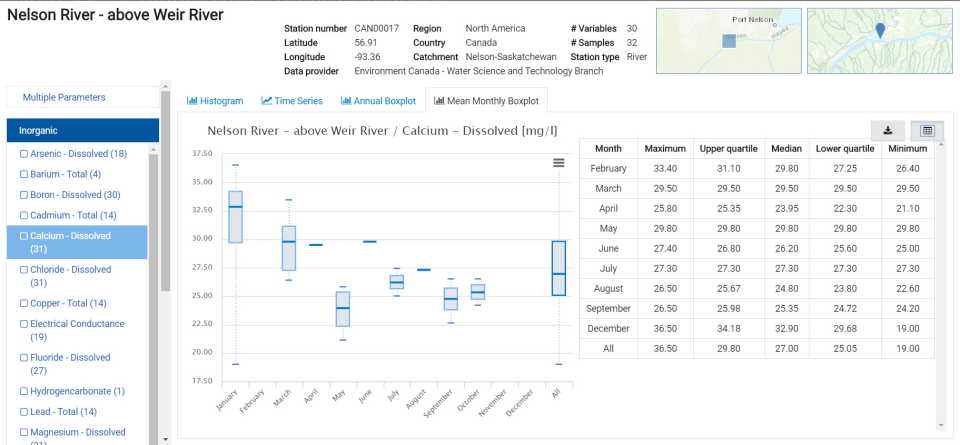The height and width of the screenshot is (445, 960).
Task: Open the chart hamburger context menu
Action: click(x=558, y=163)
